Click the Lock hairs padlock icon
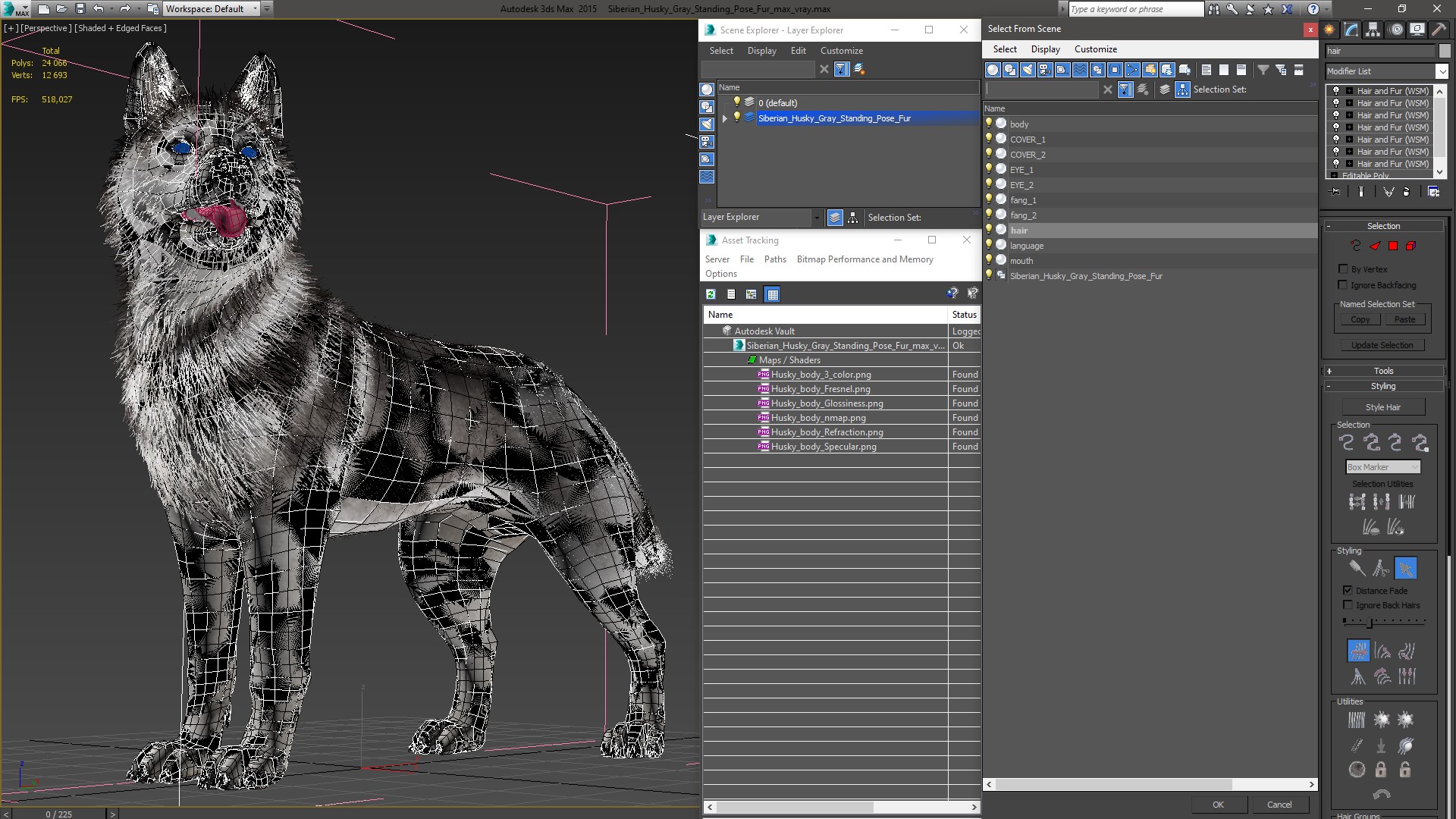Image resolution: width=1456 pixels, height=819 pixels. pos(1381,770)
